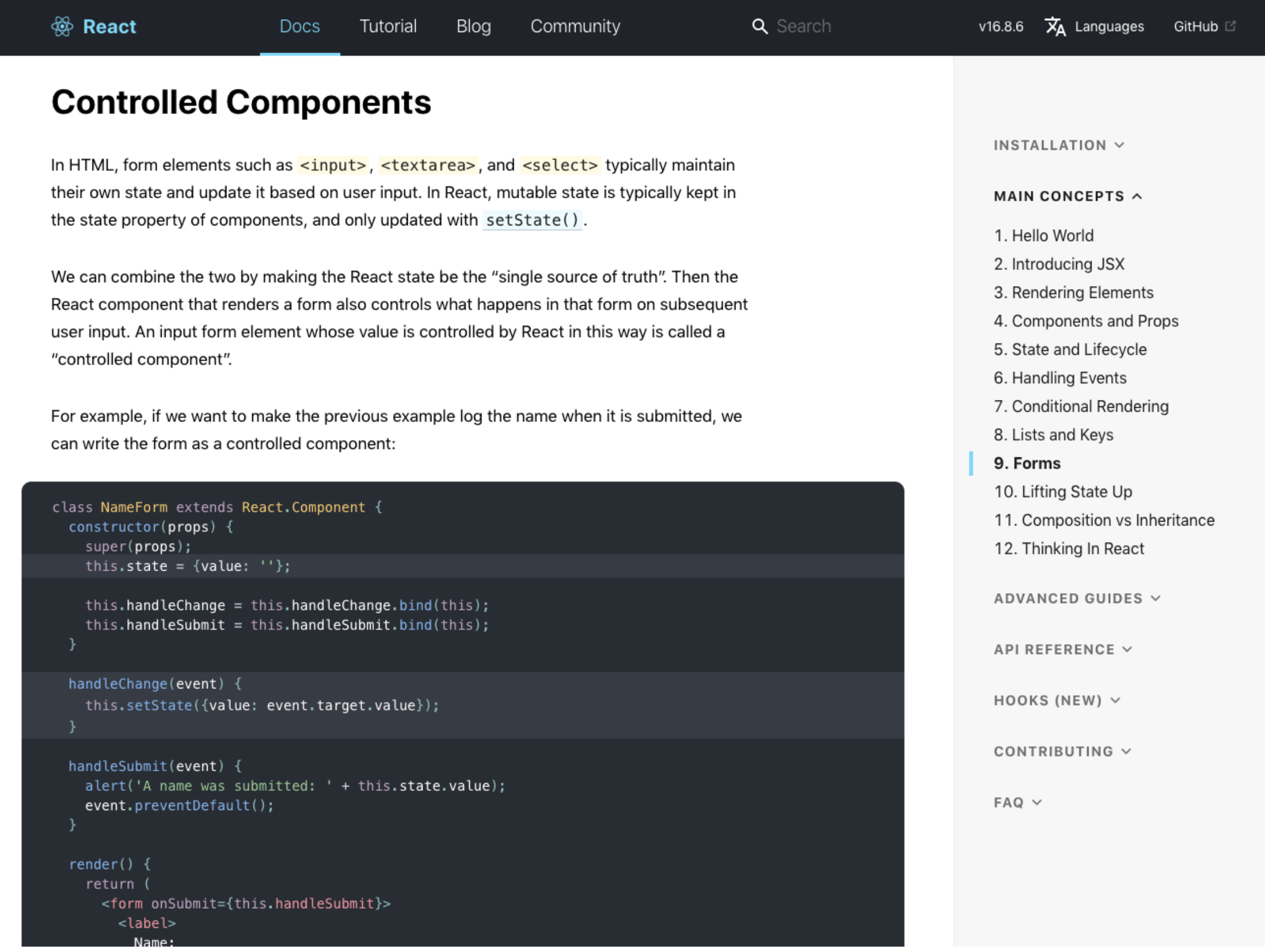Click the 'class NameForm extends' code line

tap(217, 508)
